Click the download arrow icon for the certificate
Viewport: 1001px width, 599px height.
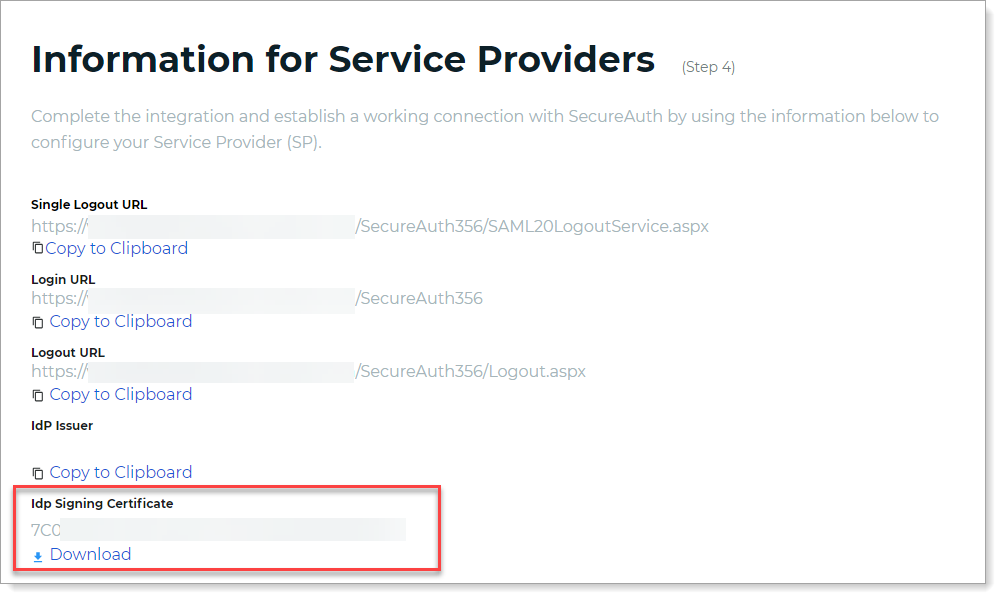[x=38, y=556]
